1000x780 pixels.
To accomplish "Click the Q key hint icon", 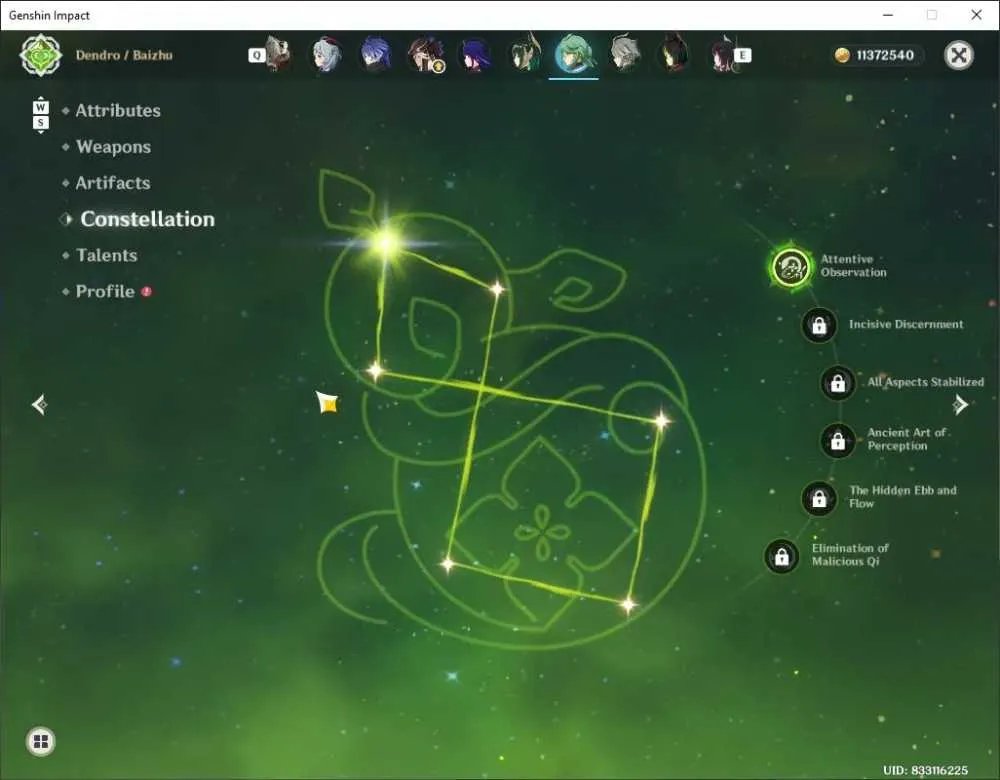I will coord(256,55).
